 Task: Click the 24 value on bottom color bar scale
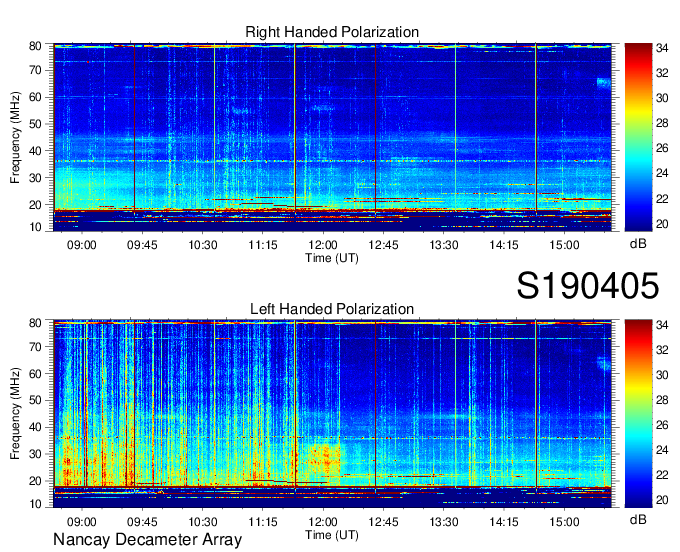coord(662,450)
